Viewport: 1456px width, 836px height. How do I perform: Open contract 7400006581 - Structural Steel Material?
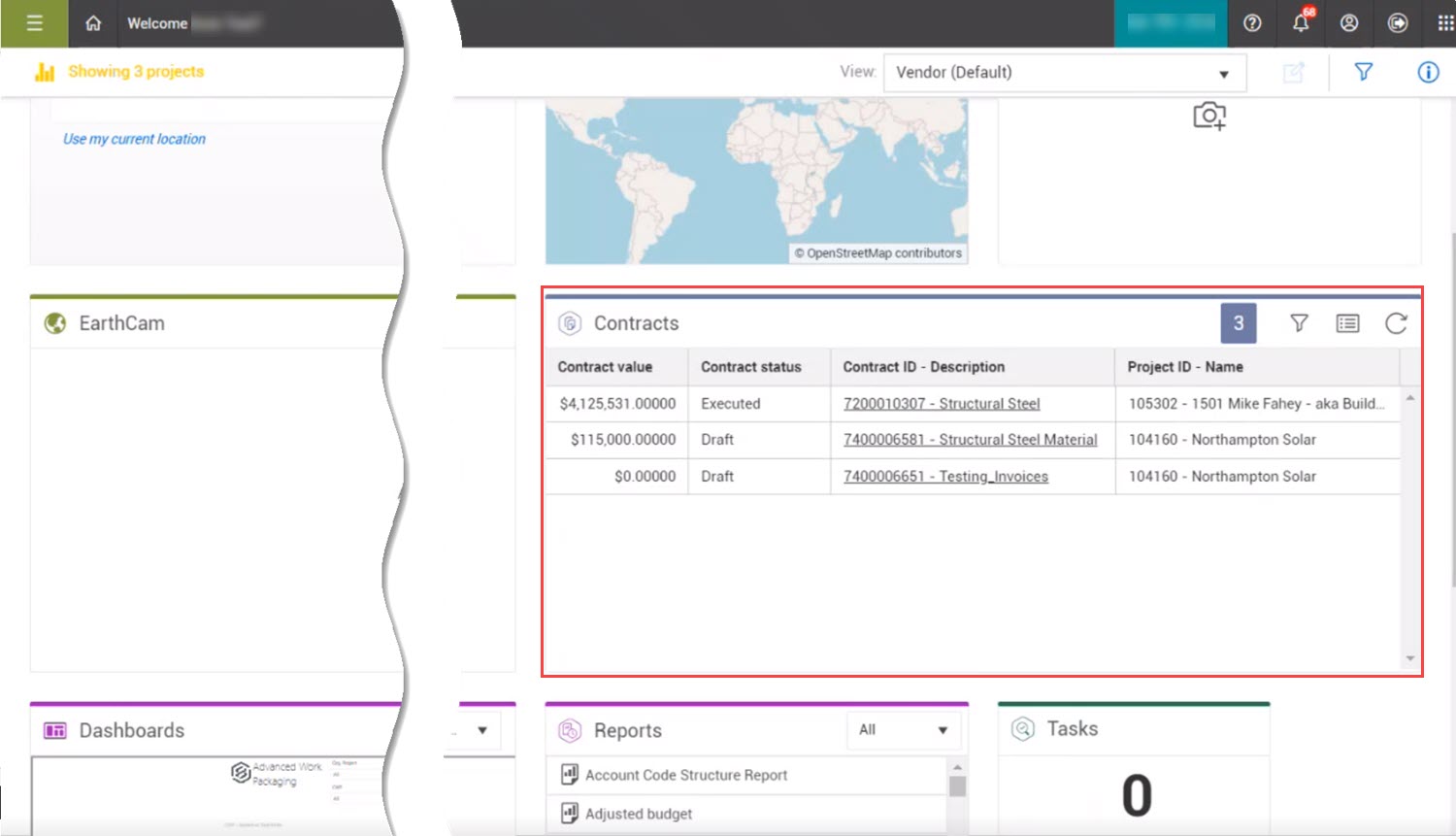(971, 440)
